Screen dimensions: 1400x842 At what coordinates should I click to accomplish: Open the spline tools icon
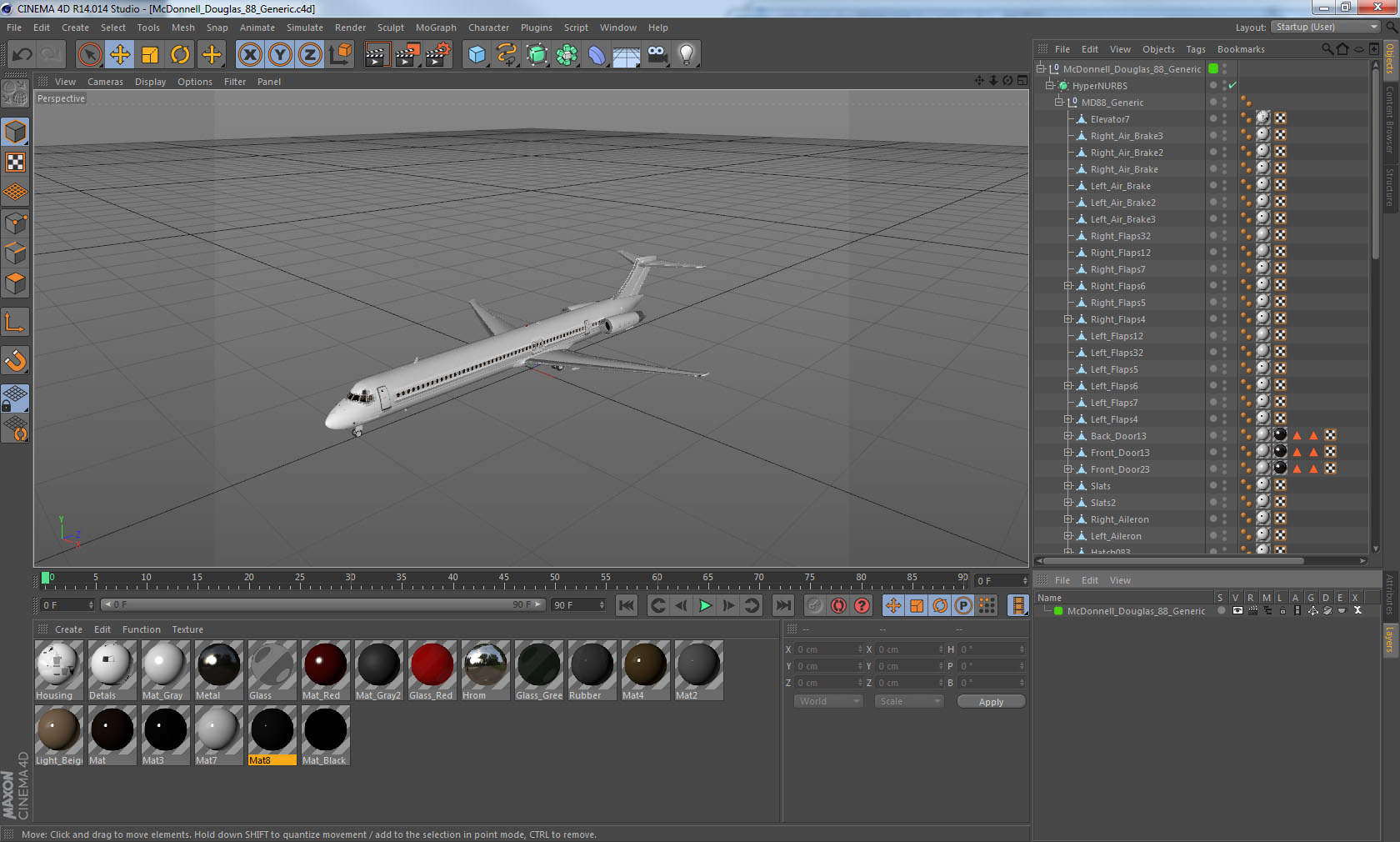(x=507, y=55)
